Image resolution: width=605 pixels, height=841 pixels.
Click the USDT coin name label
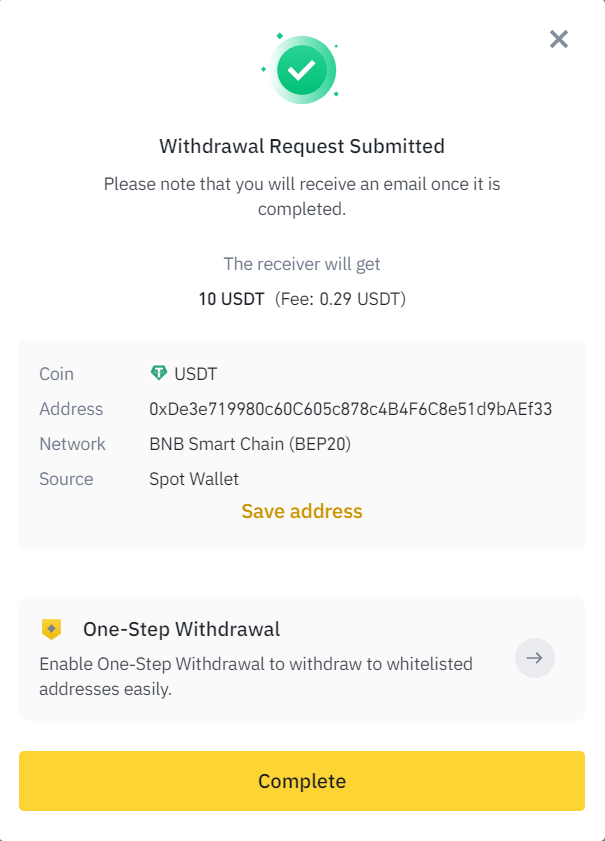click(x=196, y=374)
